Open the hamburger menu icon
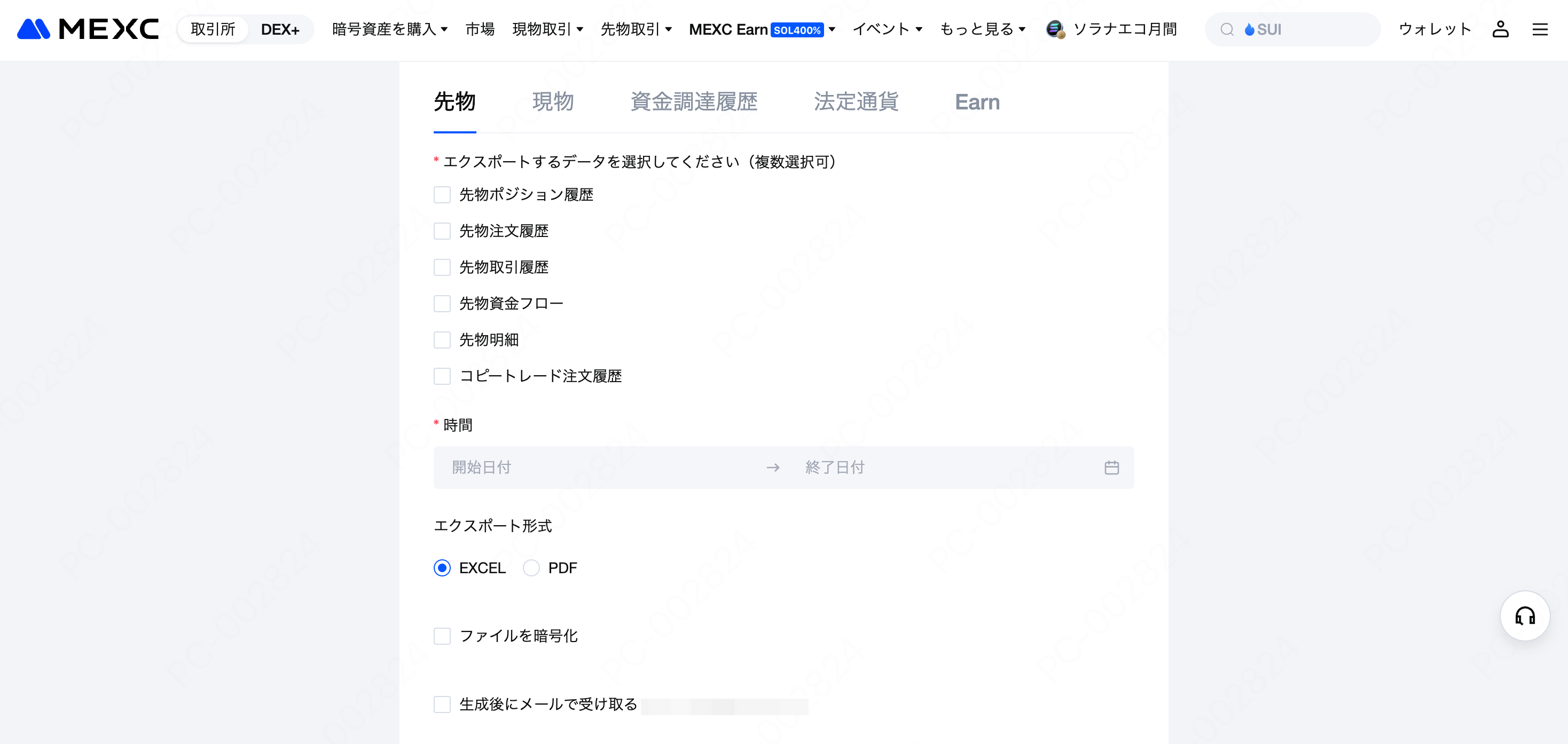Viewport: 1568px width, 744px height. click(x=1539, y=29)
